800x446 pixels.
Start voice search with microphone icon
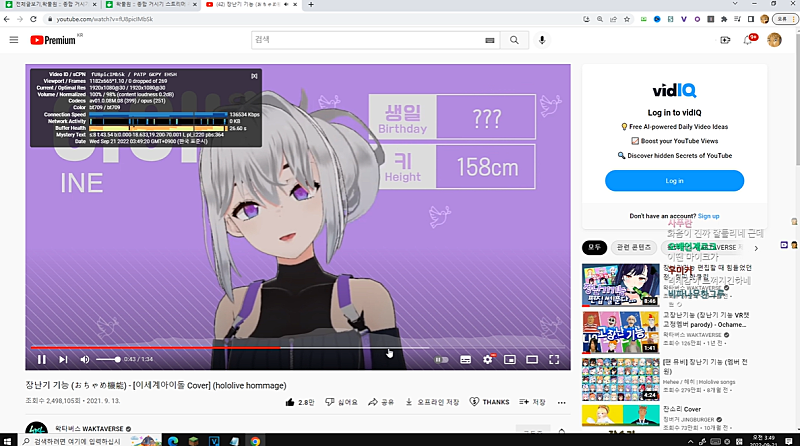click(x=542, y=40)
